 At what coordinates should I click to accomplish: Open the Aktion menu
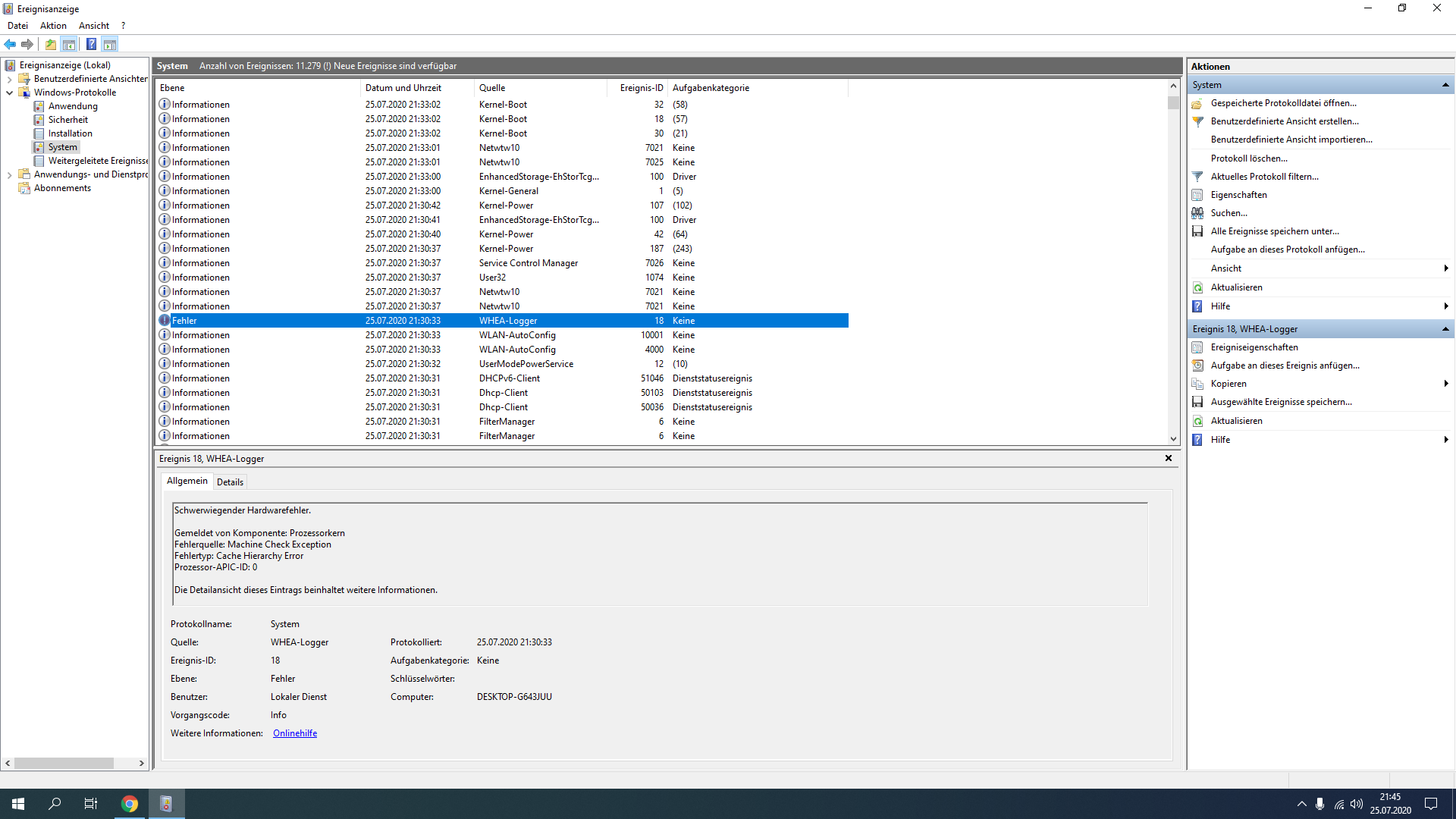(x=53, y=26)
